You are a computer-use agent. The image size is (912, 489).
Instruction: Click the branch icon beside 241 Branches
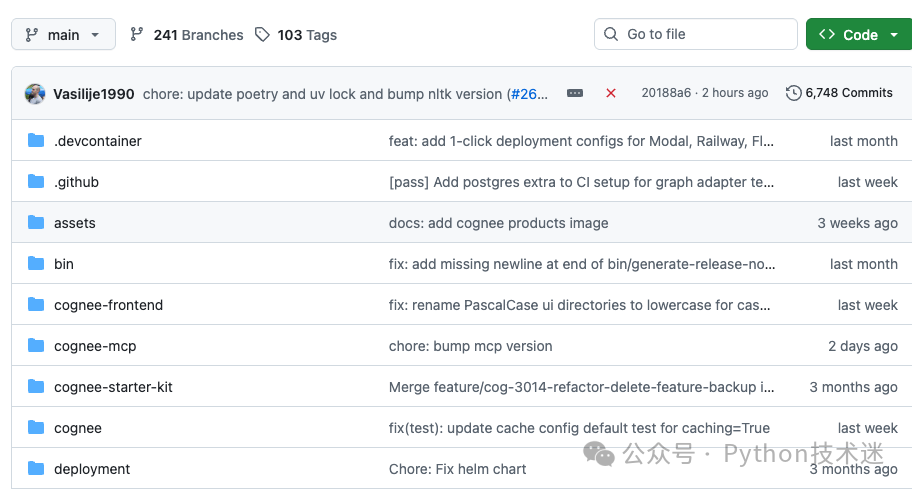click(137, 34)
